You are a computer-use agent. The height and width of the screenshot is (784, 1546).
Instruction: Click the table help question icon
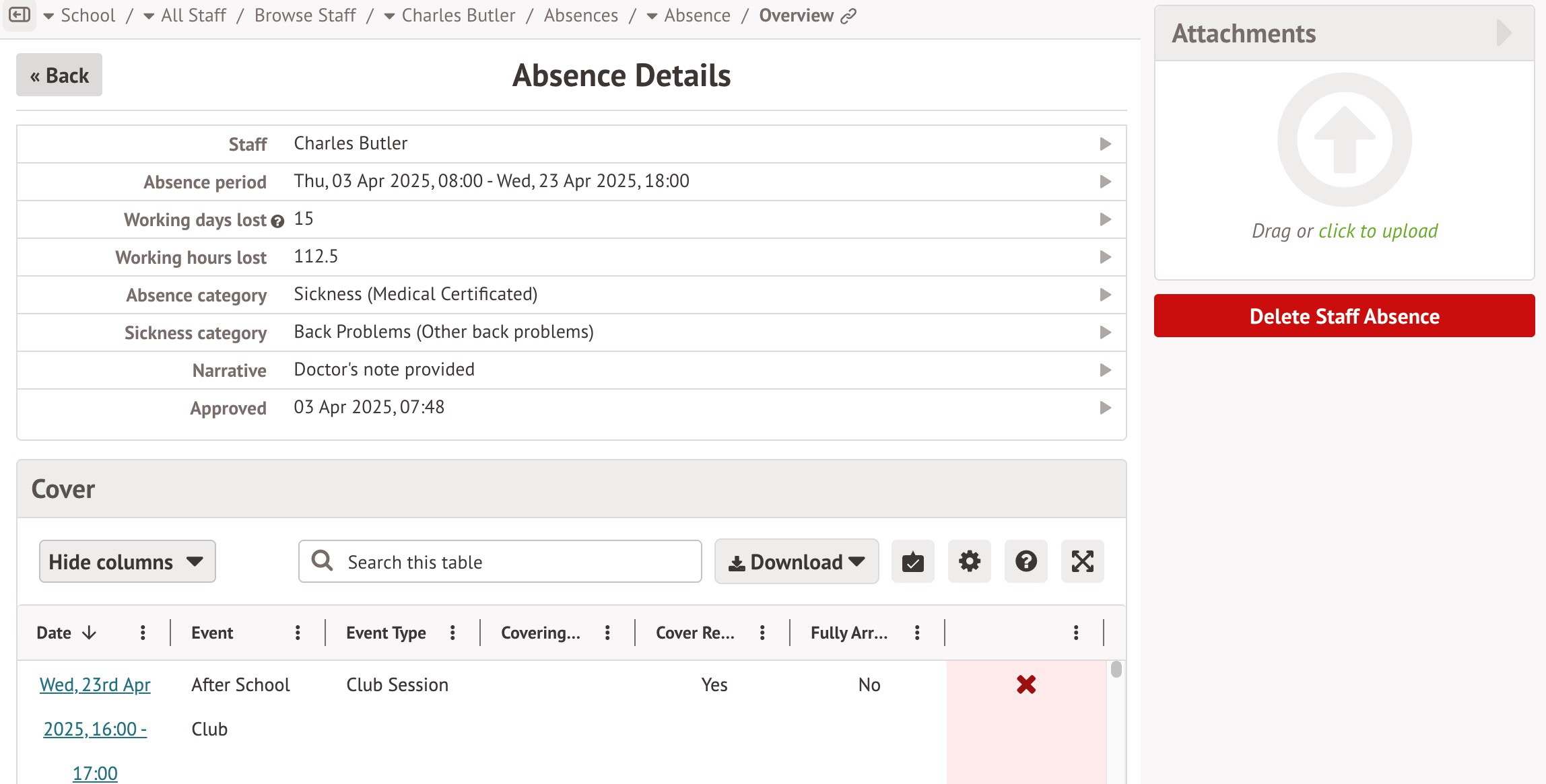[1026, 561]
